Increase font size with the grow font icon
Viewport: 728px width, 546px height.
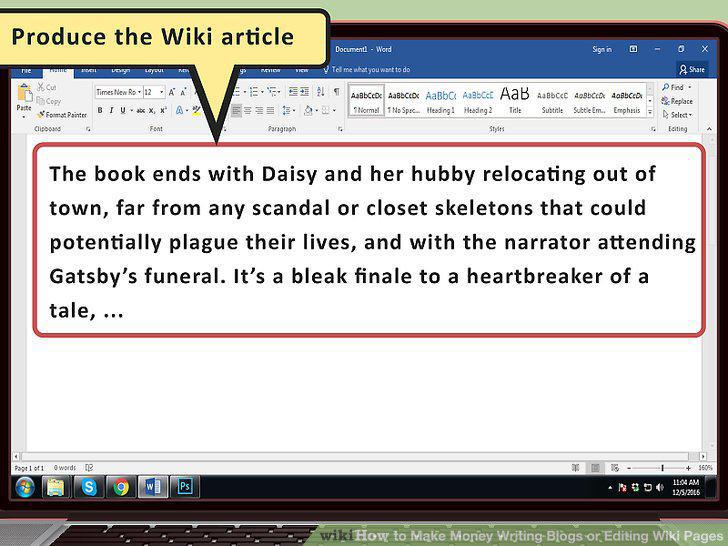(172, 92)
